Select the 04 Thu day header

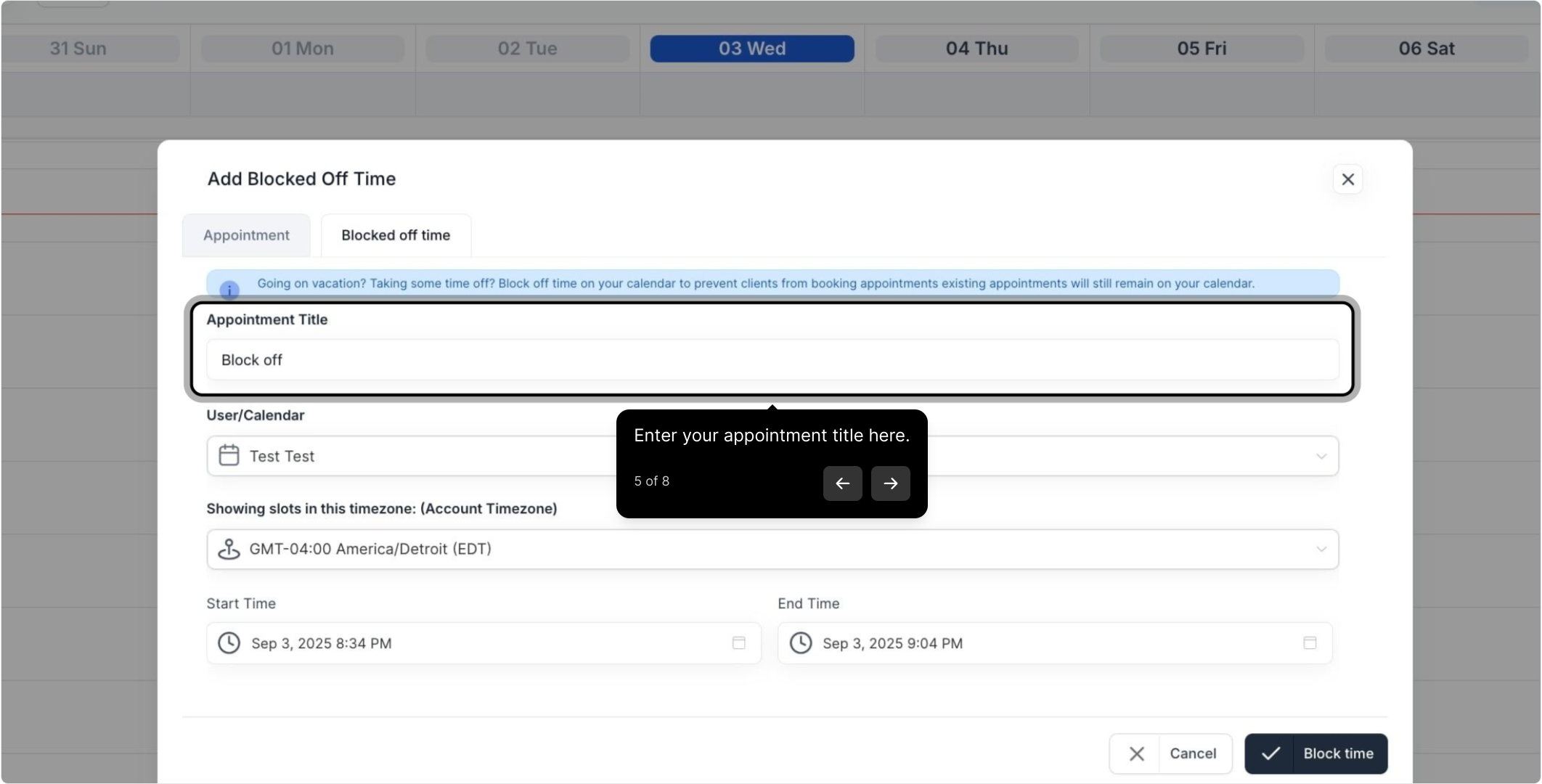[x=976, y=49]
